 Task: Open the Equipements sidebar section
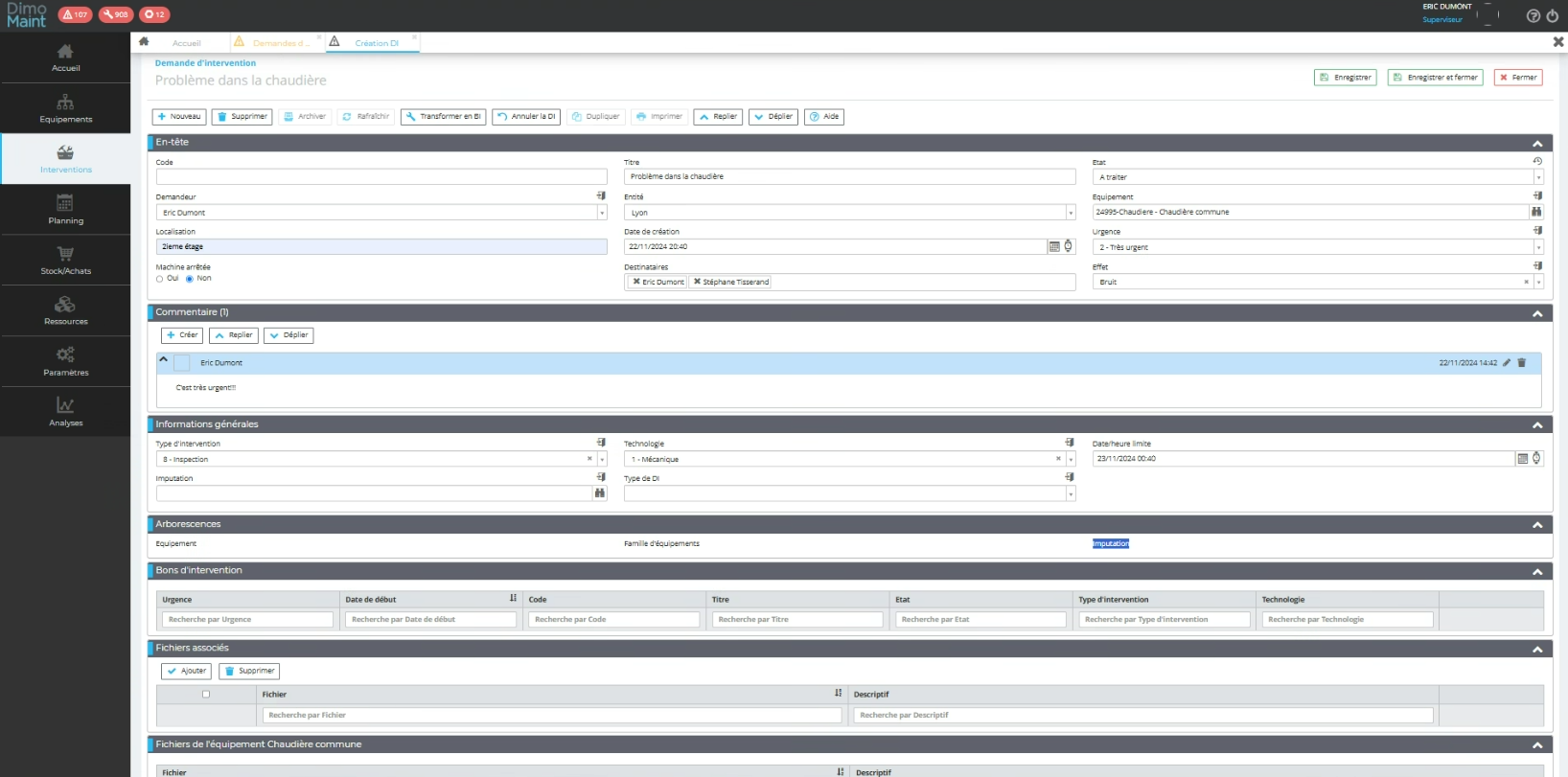click(65, 108)
